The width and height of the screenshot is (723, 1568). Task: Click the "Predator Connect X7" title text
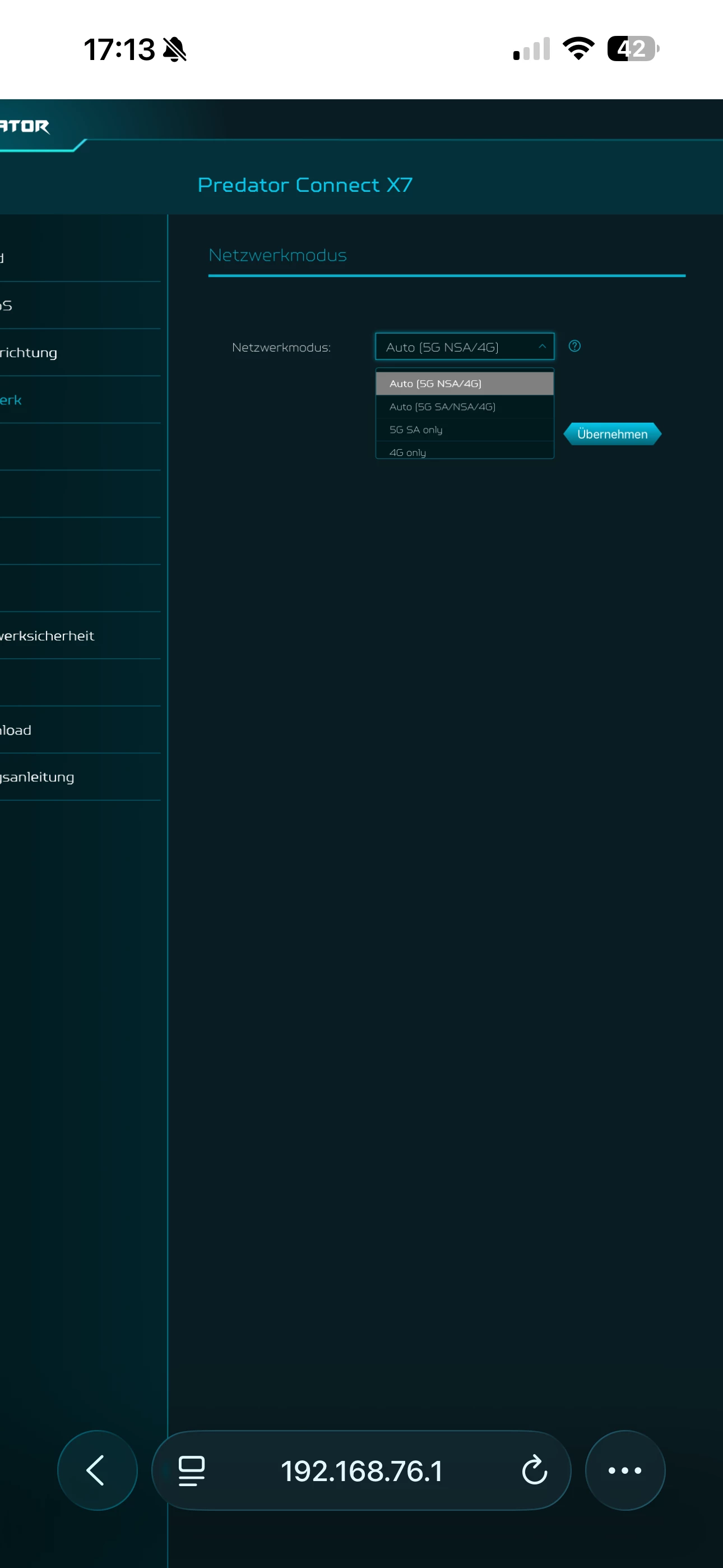(x=305, y=185)
